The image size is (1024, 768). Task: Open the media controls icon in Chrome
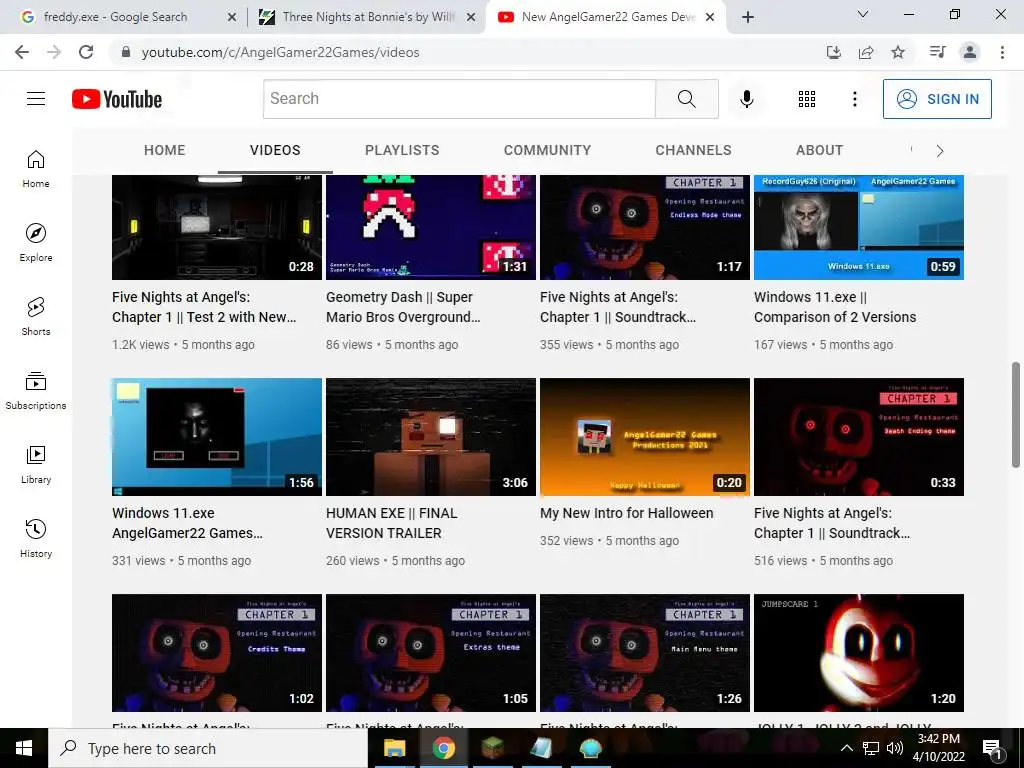click(937, 52)
